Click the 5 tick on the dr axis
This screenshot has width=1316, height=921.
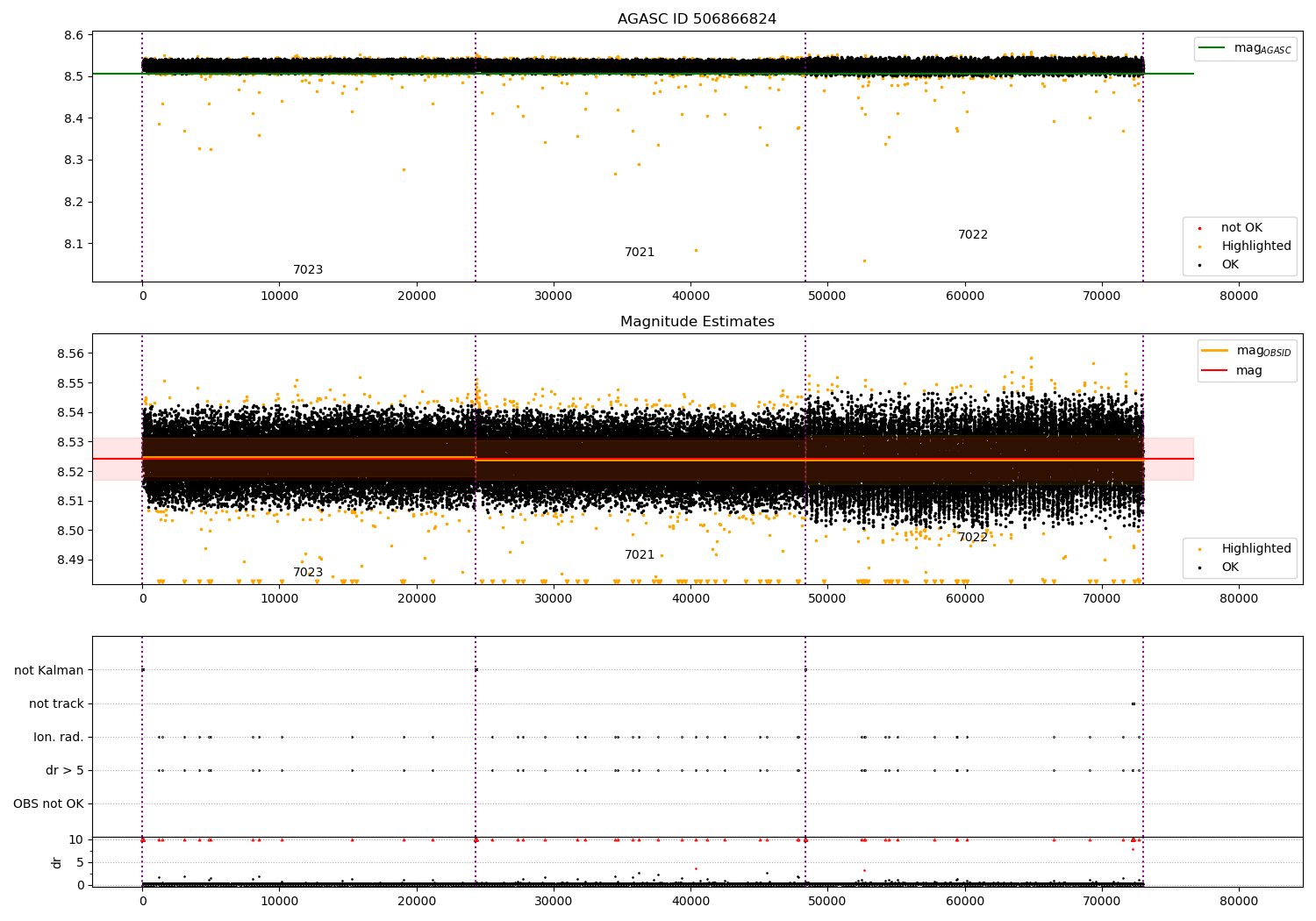80,862
